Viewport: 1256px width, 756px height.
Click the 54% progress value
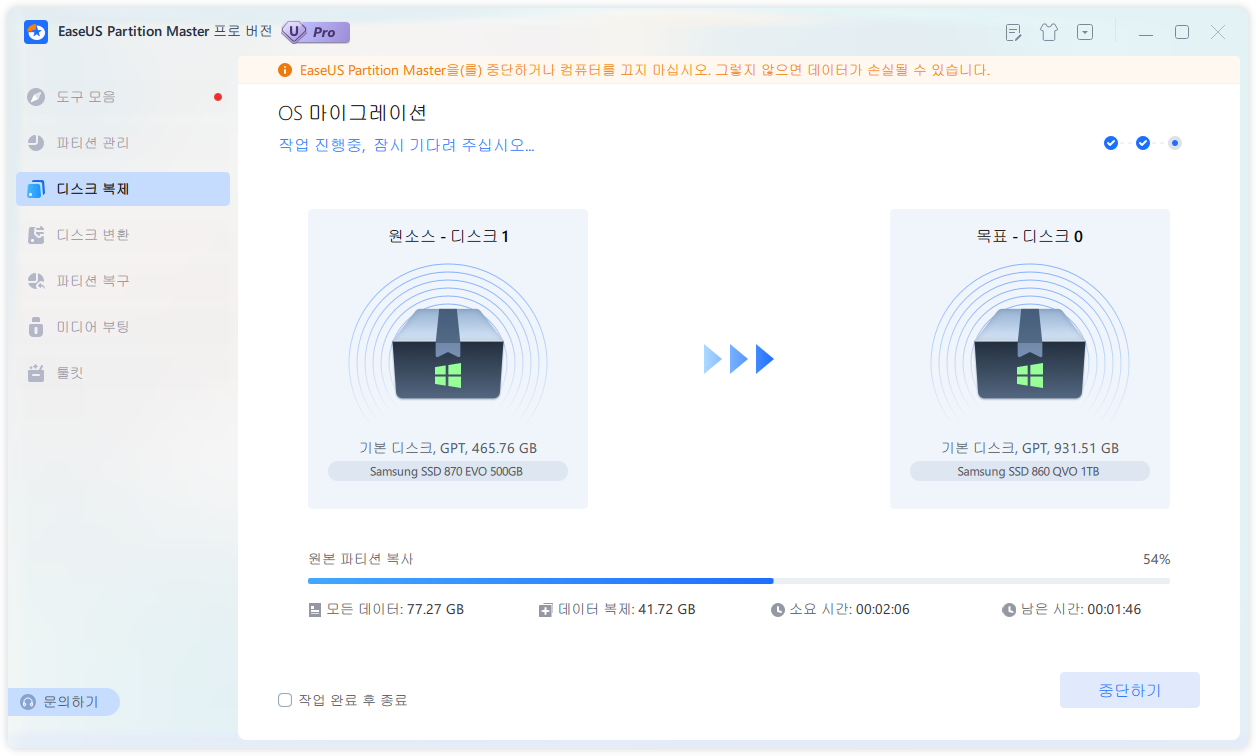pos(1157,559)
